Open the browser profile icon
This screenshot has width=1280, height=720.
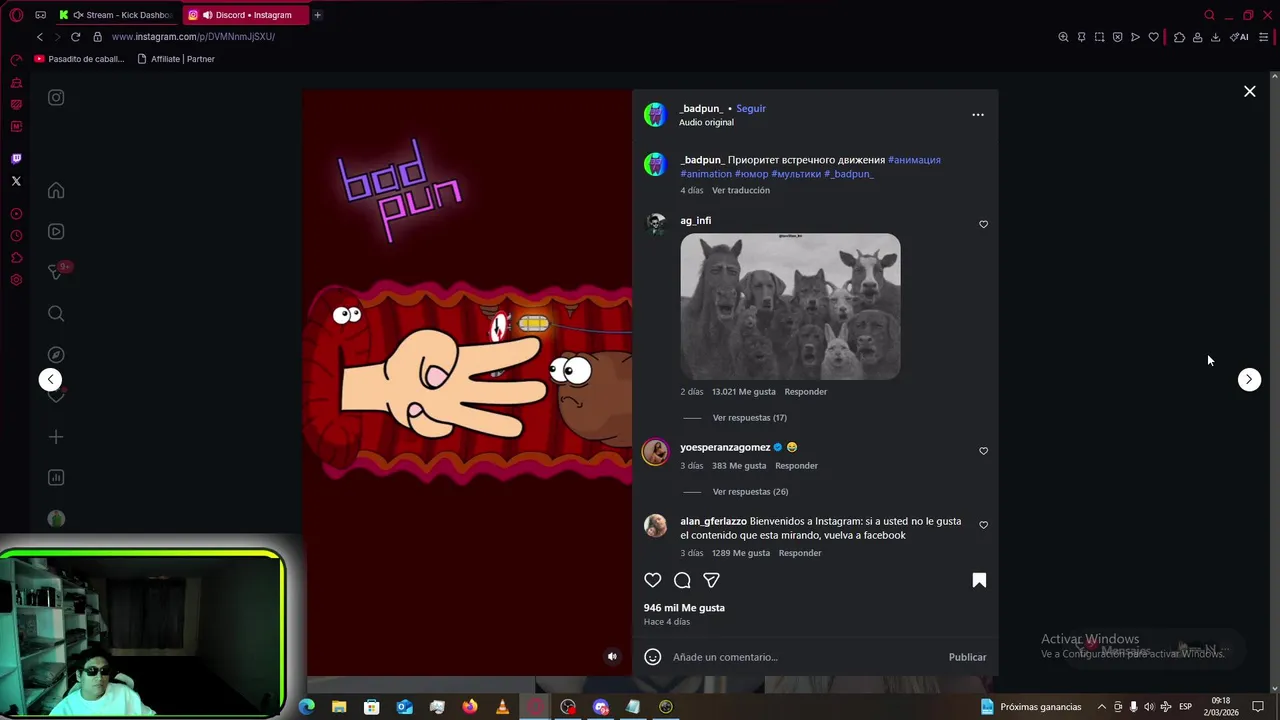coord(1197,37)
